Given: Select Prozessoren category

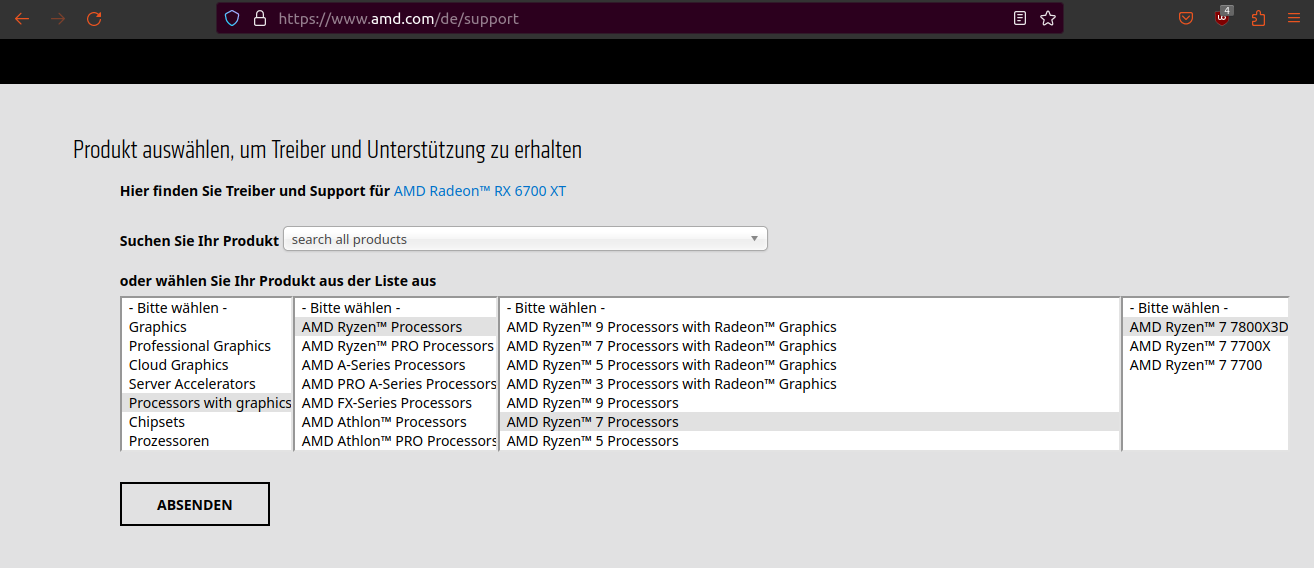Looking at the screenshot, I should [x=207, y=441].
